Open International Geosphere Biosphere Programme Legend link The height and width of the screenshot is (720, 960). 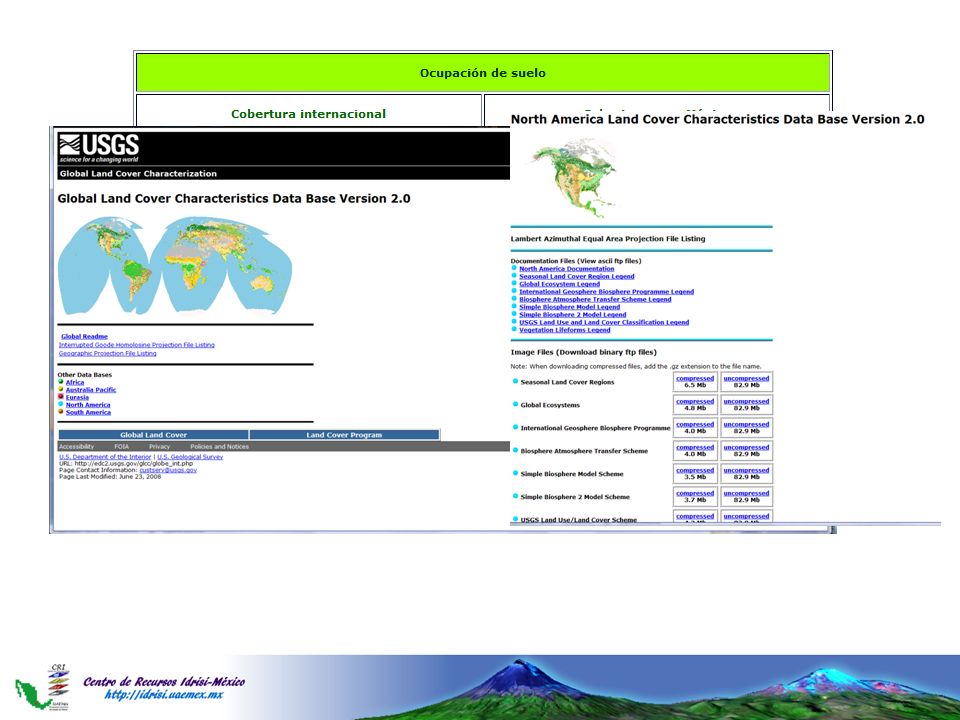coord(607,292)
